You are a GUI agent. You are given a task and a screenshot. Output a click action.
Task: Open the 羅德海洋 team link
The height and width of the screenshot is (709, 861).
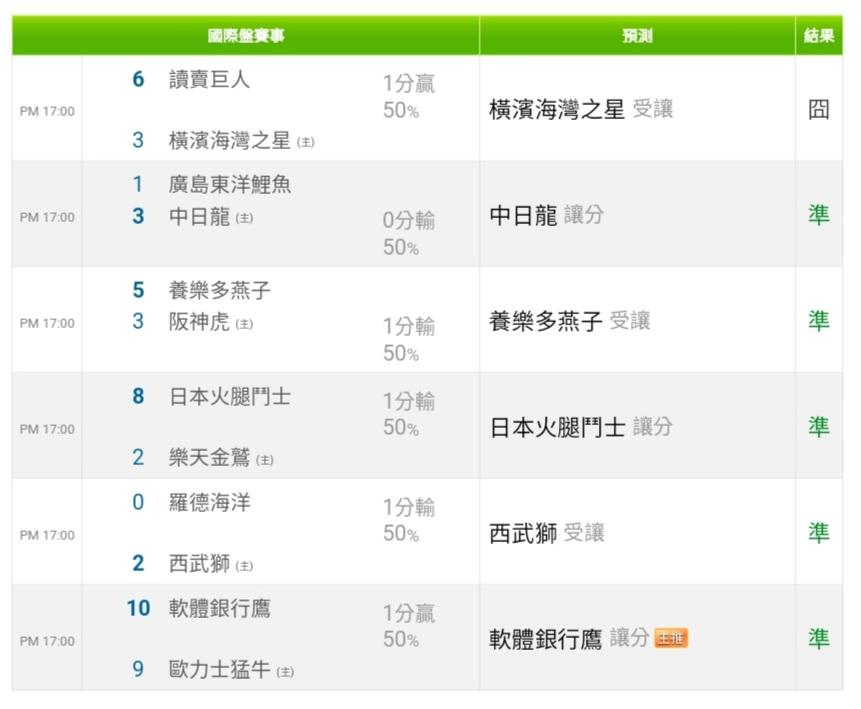(209, 503)
